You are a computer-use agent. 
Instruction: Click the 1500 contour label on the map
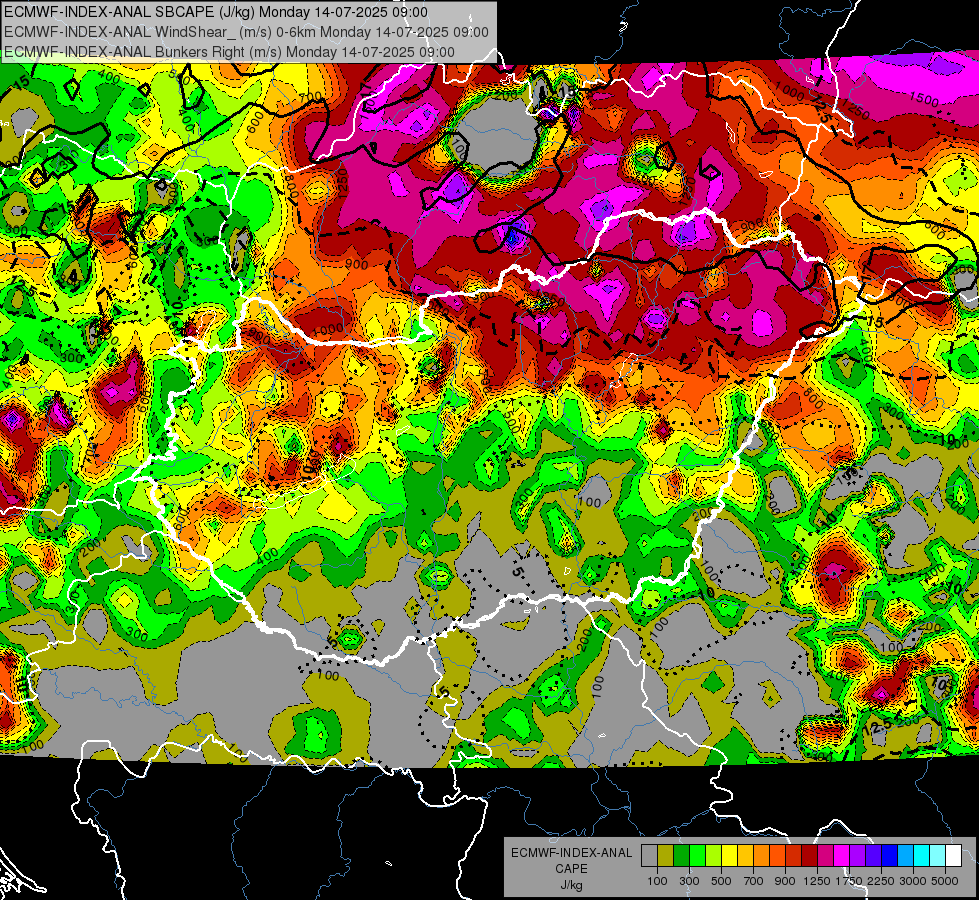click(923, 98)
